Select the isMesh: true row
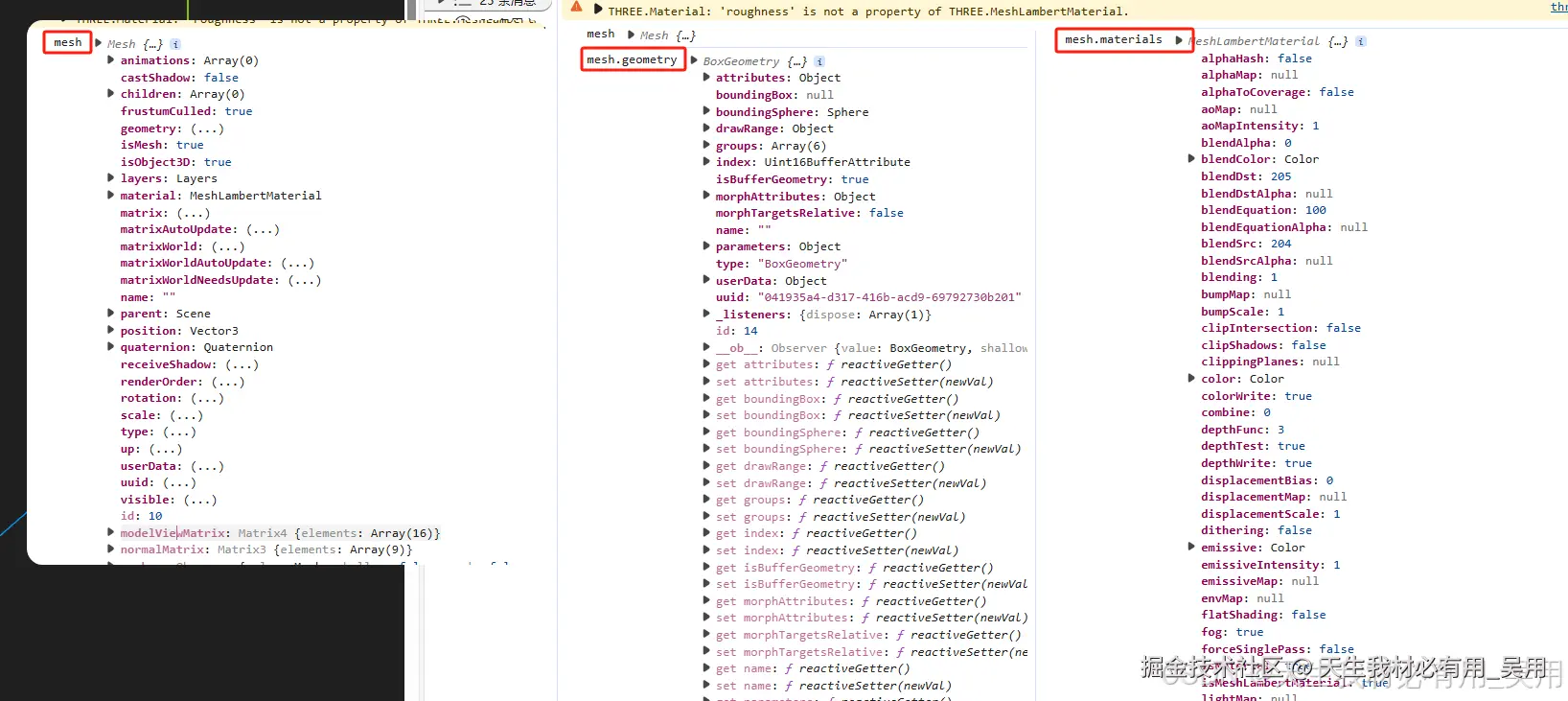This screenshot has height=701, width=1568. 162,145
